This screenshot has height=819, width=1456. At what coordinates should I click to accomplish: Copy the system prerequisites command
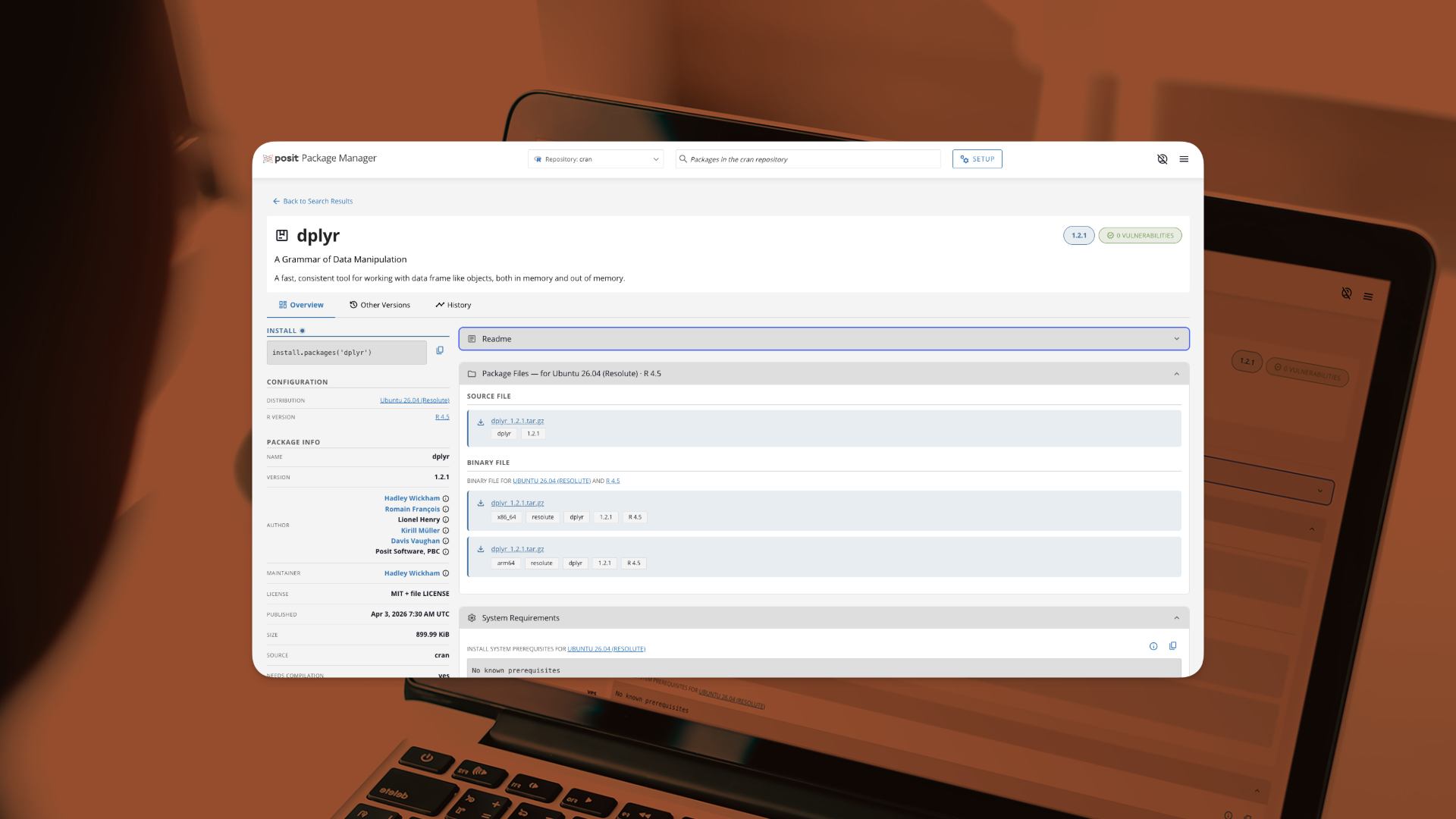point(1173,646)
